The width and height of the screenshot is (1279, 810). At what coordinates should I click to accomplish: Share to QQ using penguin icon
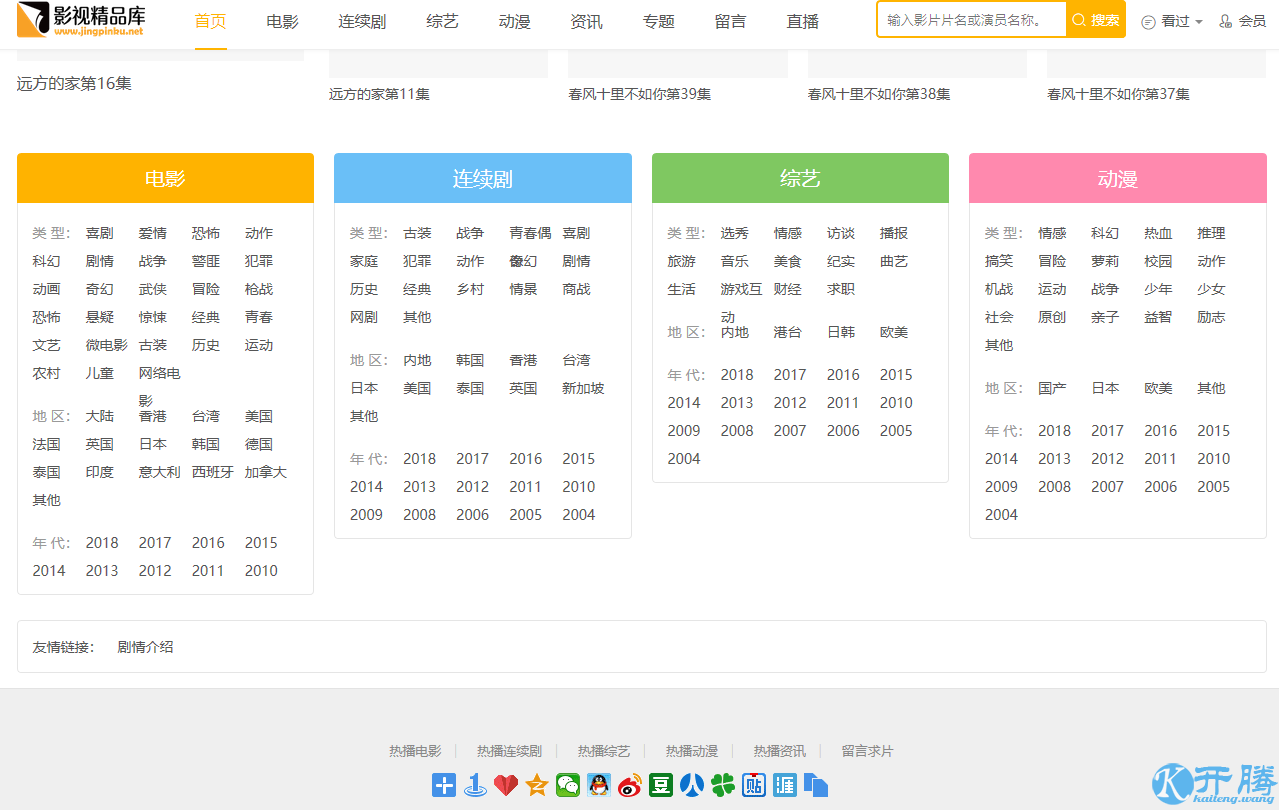tap(599, 785)
